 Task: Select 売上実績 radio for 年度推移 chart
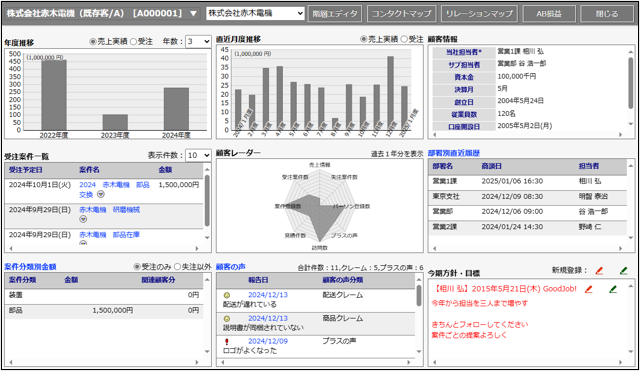click(x=93, y=42)
